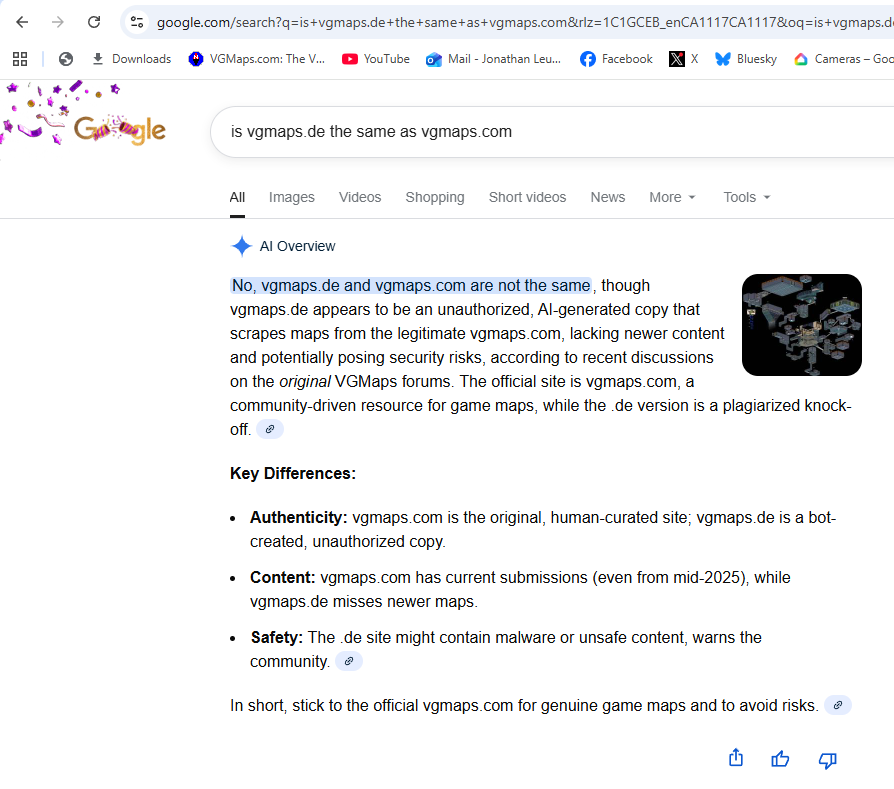Click the Google search input field
Screen dimensions: 894x789
550,131
